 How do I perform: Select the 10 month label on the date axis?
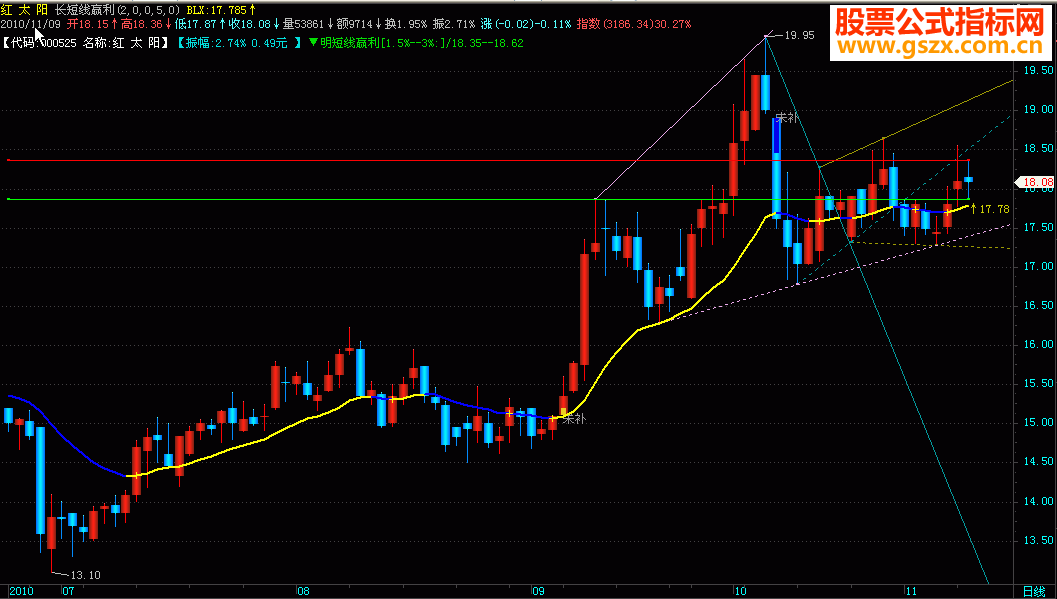tap(741, 592)
